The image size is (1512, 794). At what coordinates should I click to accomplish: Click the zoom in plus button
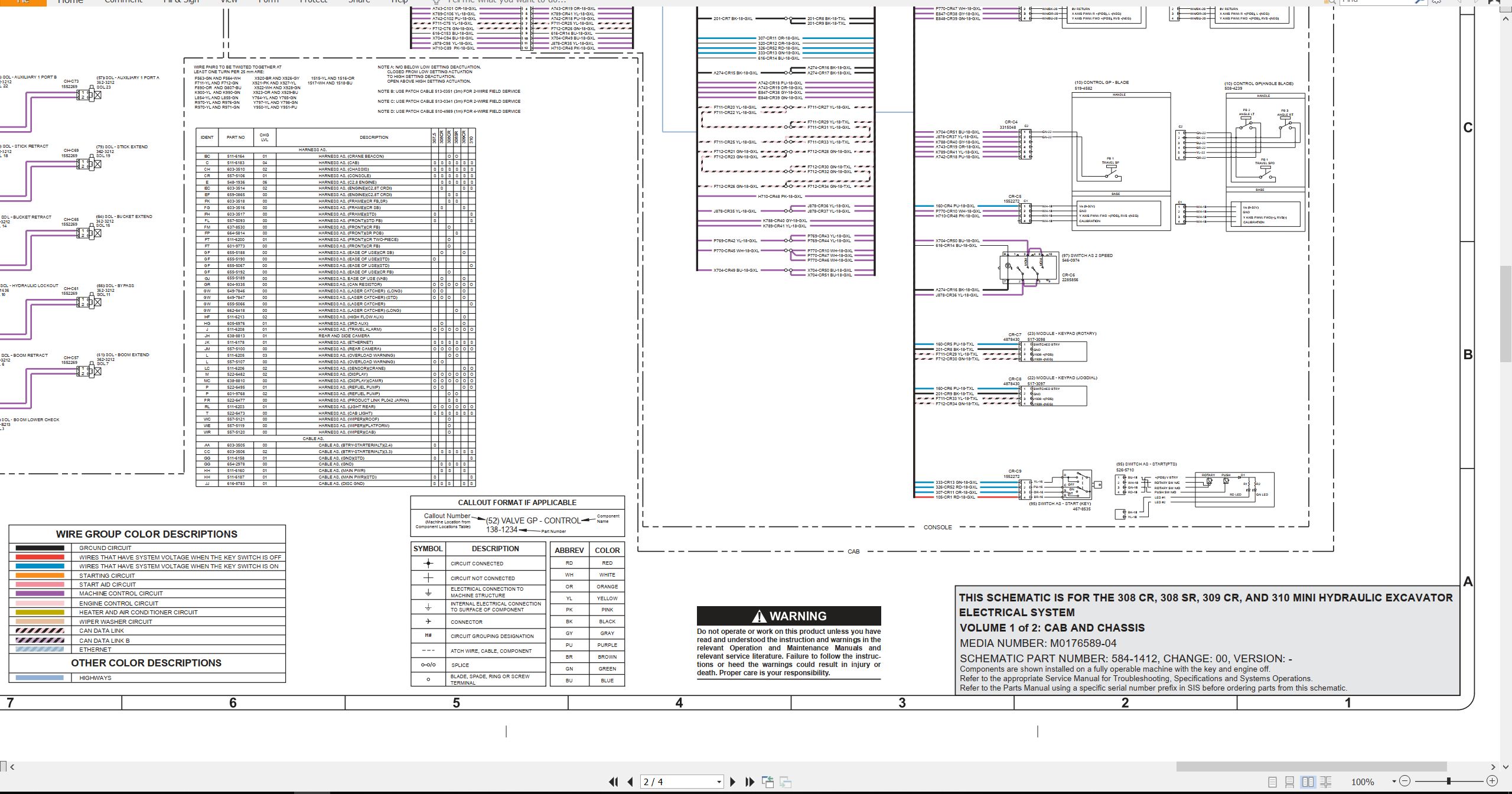tap(1493, 781)
